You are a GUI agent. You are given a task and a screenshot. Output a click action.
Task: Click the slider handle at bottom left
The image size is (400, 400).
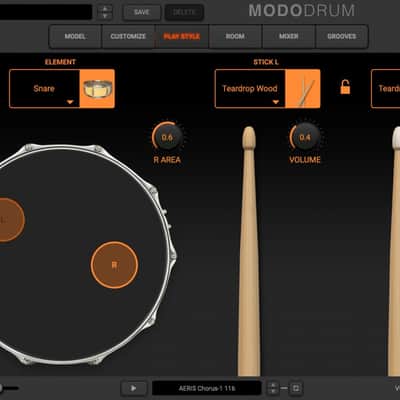pyautogui.click(x=1, y=388)
